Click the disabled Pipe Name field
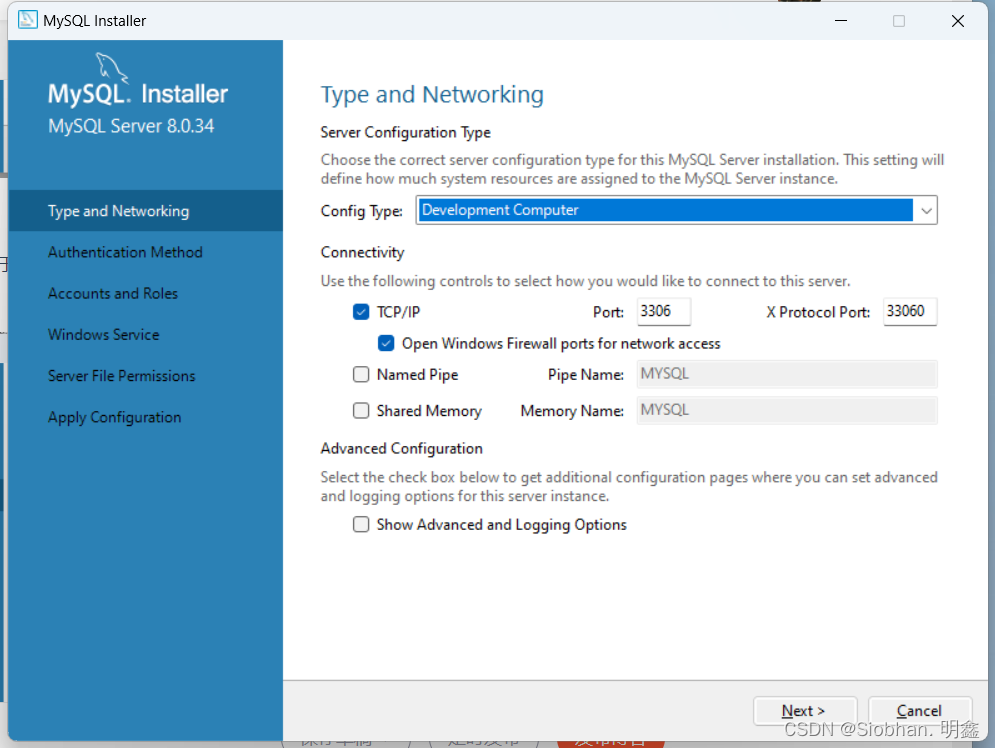This screenshot has height=748, width=995. [787, 374]
